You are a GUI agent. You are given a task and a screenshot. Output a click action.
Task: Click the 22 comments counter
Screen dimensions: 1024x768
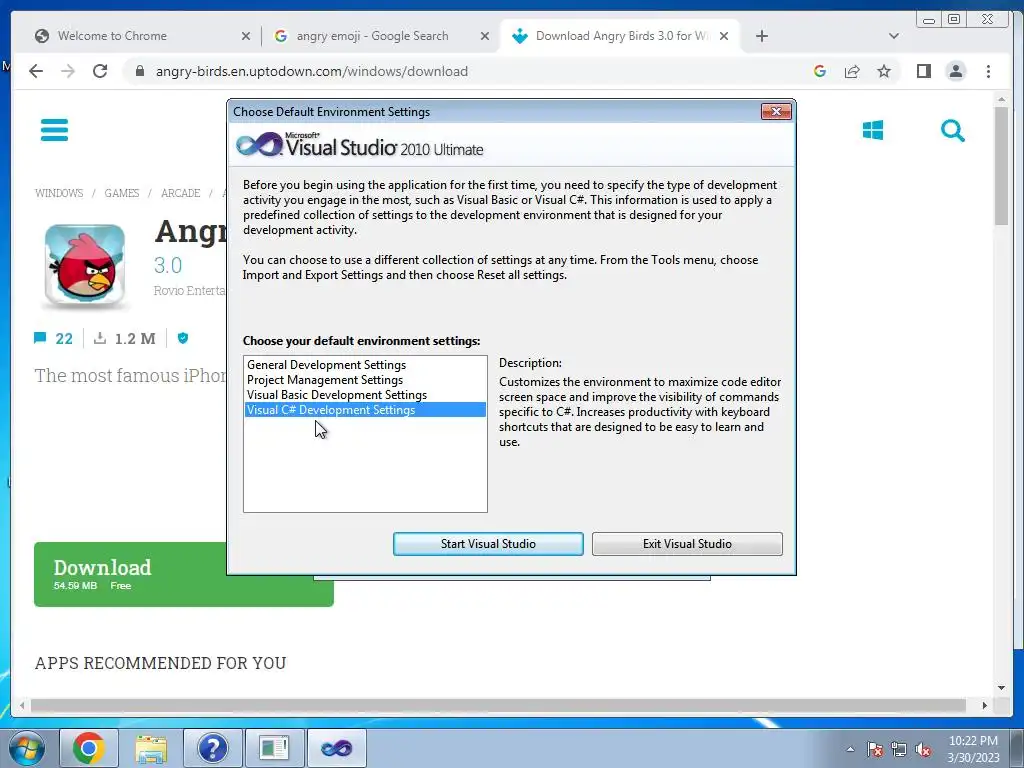click(54, 338)
